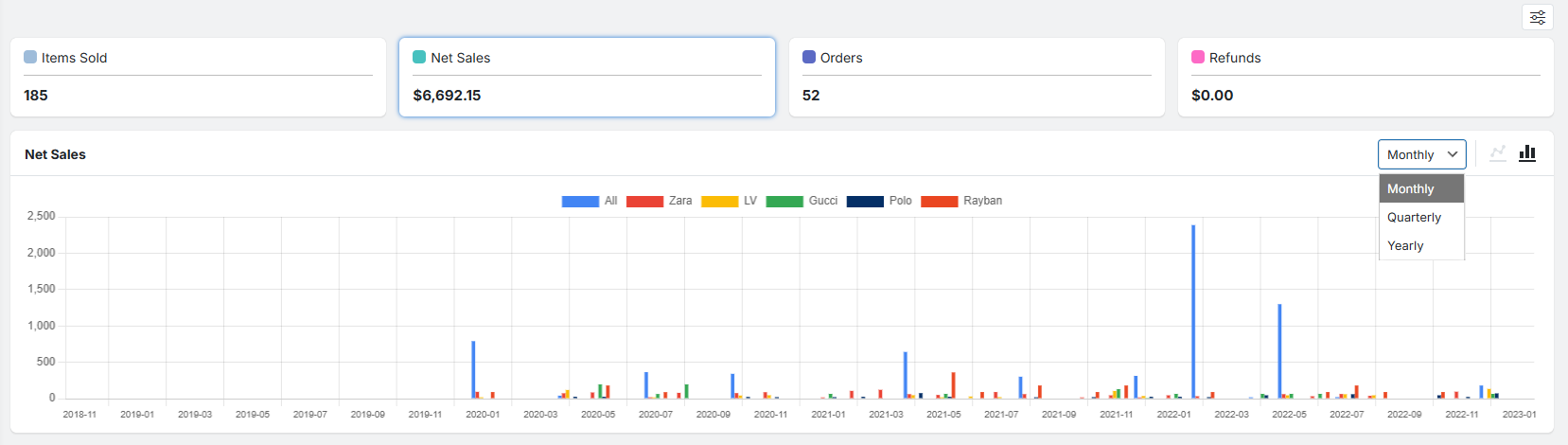Select the Items Sold summary card
This screenshot has width=1568, height=445.
click(198, 78)
